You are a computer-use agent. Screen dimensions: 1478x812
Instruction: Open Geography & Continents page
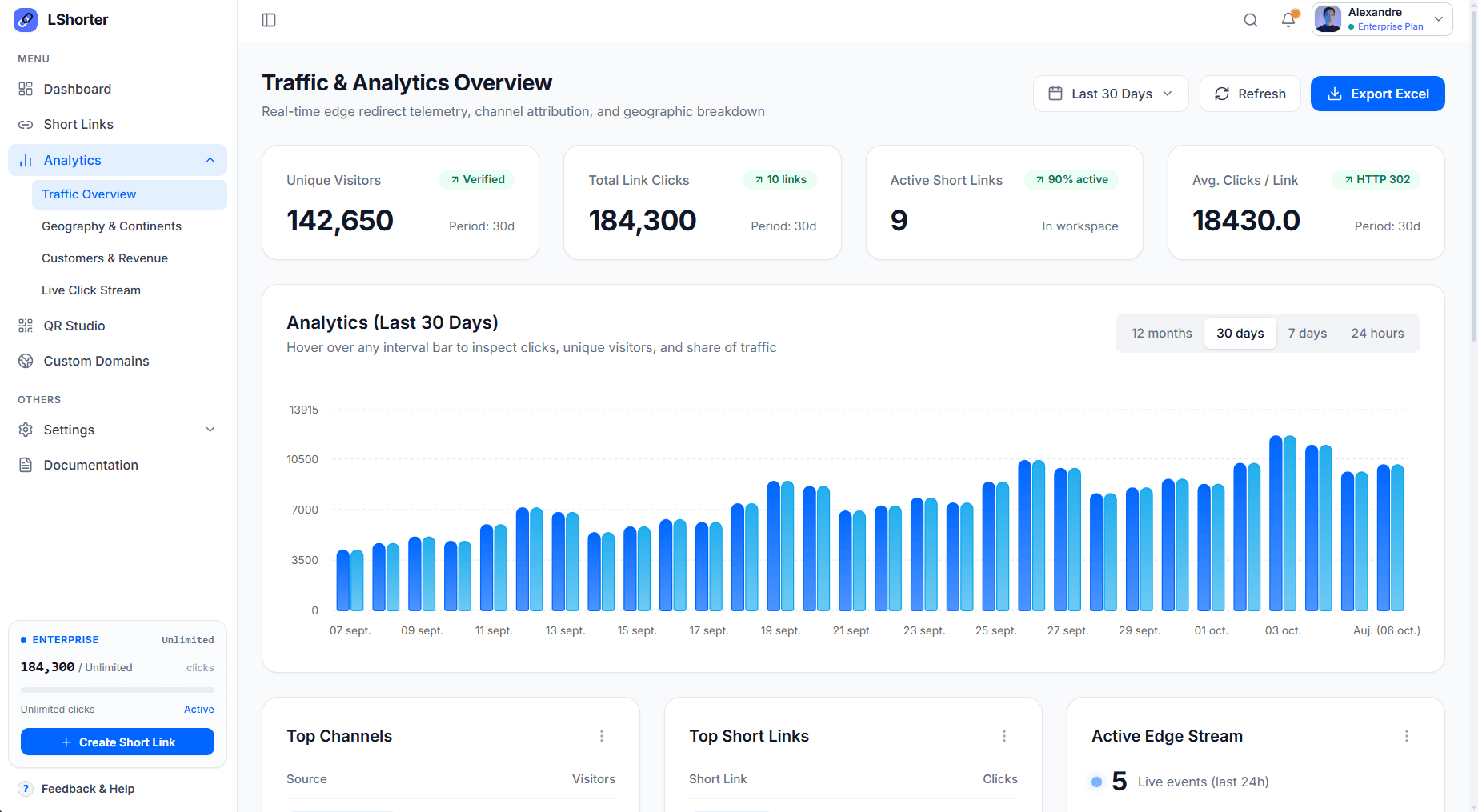(130, 226)
